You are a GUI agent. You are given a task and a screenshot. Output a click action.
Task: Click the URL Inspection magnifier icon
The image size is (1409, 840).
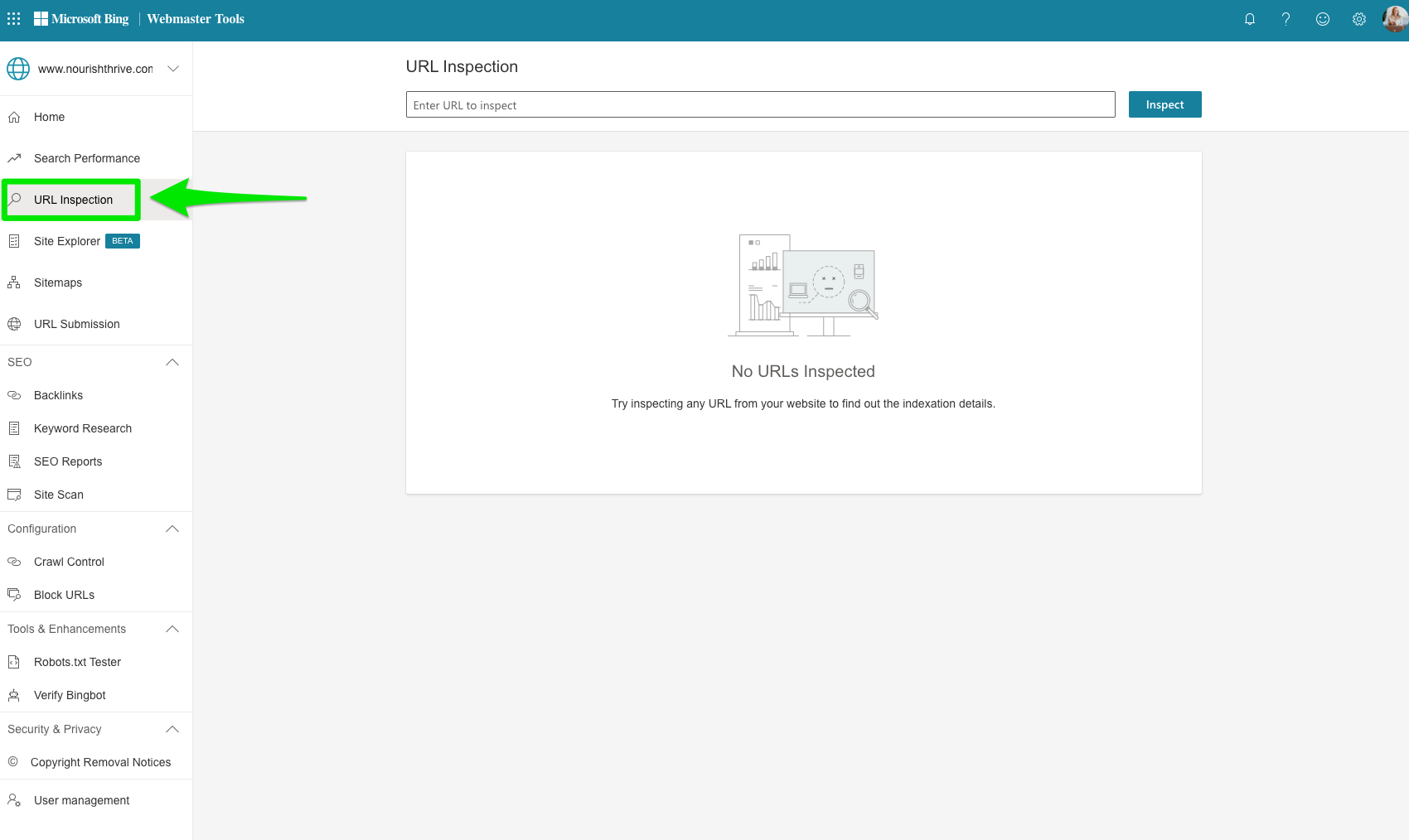(14, 199)
